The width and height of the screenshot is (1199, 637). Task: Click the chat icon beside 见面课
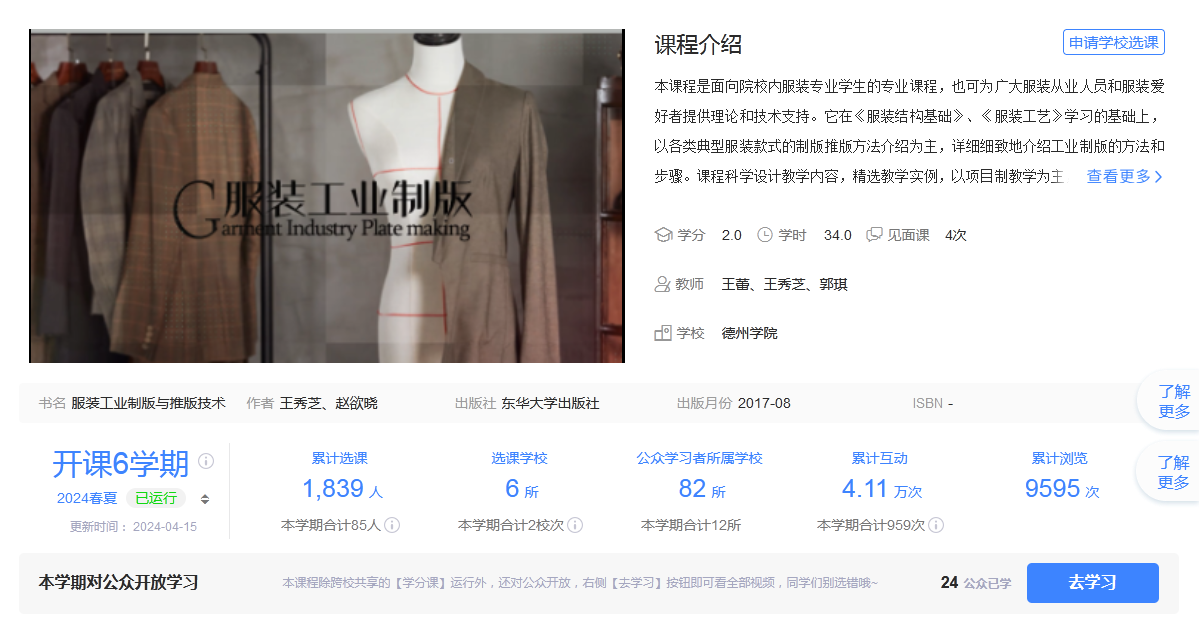(x=874, y=235)
